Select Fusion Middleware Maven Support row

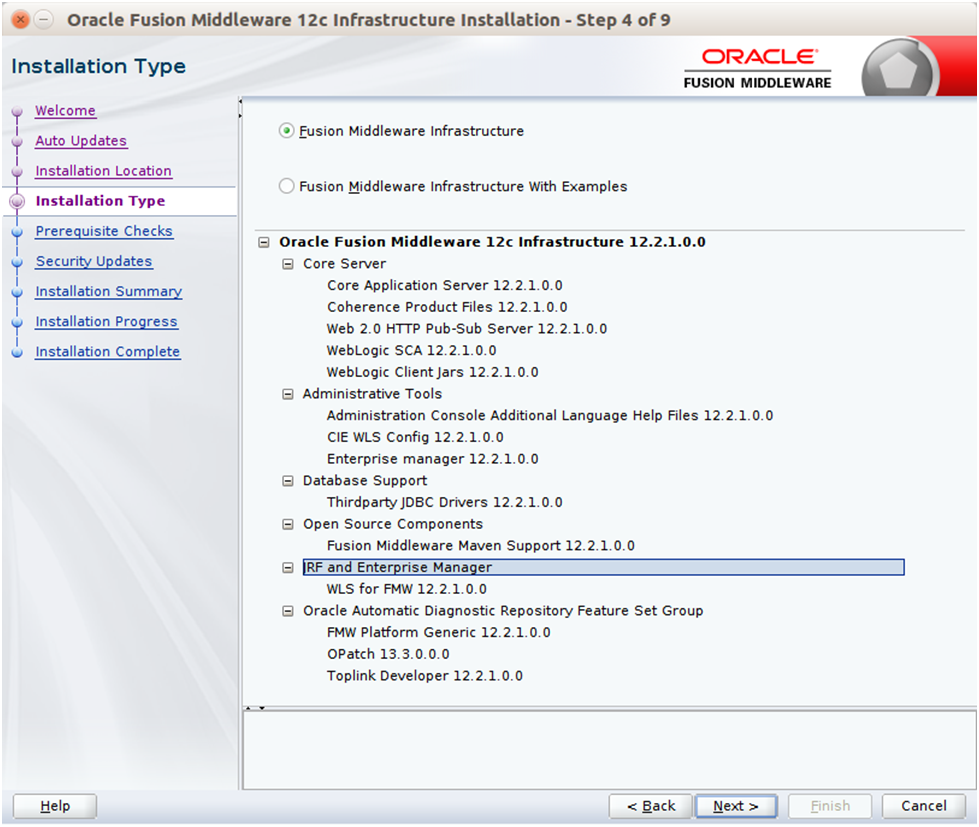[481, 546]
